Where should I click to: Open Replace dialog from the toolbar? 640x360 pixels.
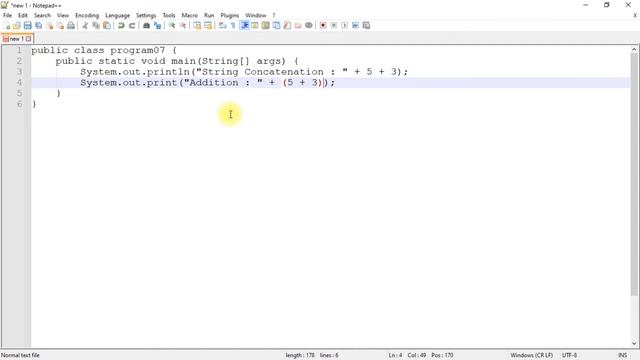point(157,26)
